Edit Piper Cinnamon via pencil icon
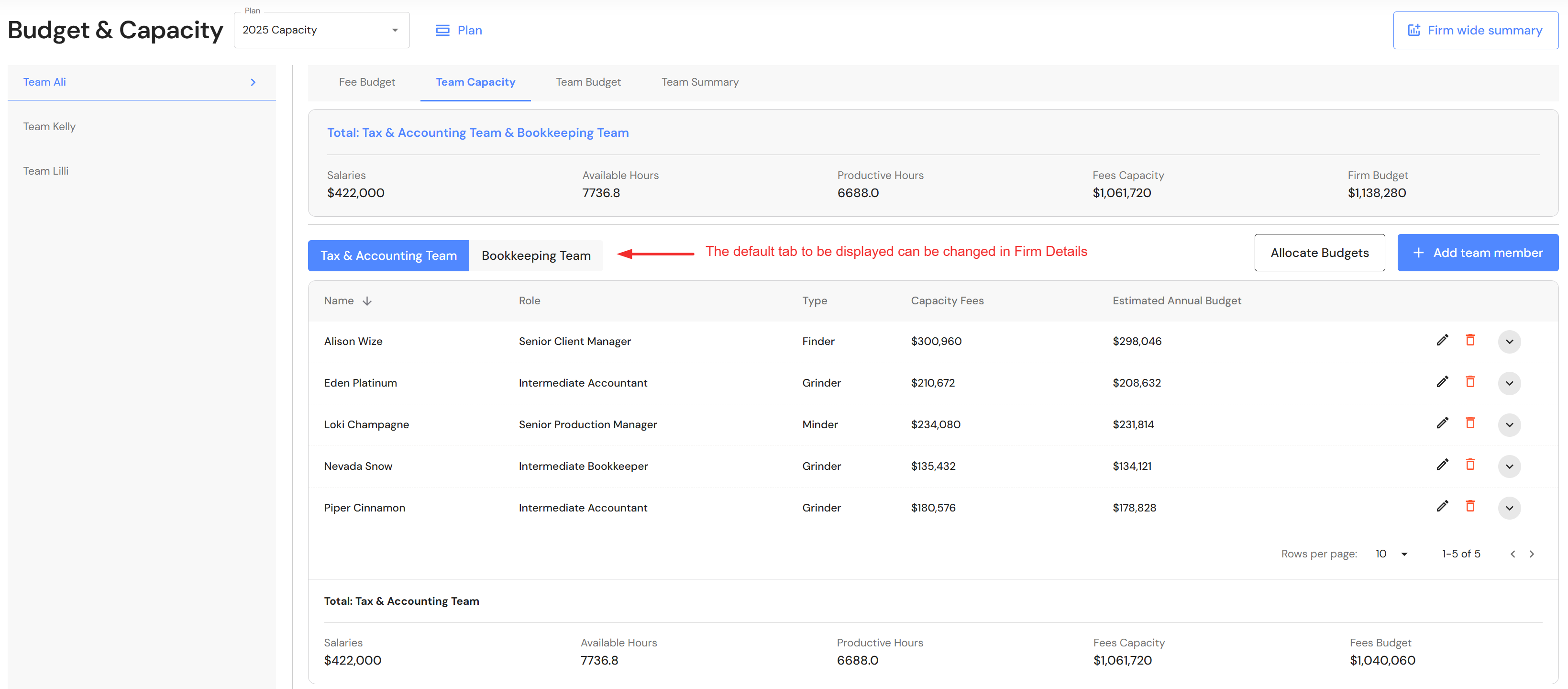This screenshot has width=1568, height=689. pyautogui.click(x=1442, y=506)
